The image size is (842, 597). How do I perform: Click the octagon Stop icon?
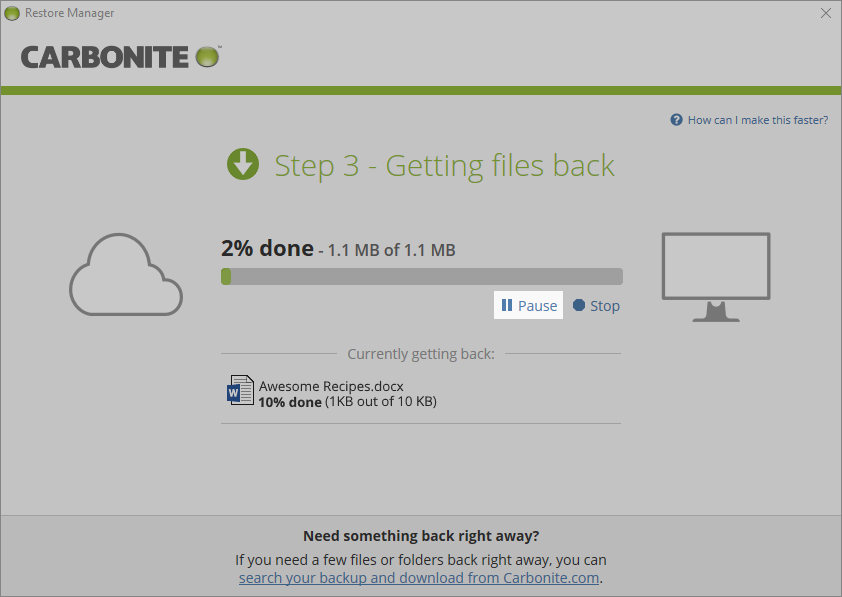pyautogui.click(x=578, y=305)
